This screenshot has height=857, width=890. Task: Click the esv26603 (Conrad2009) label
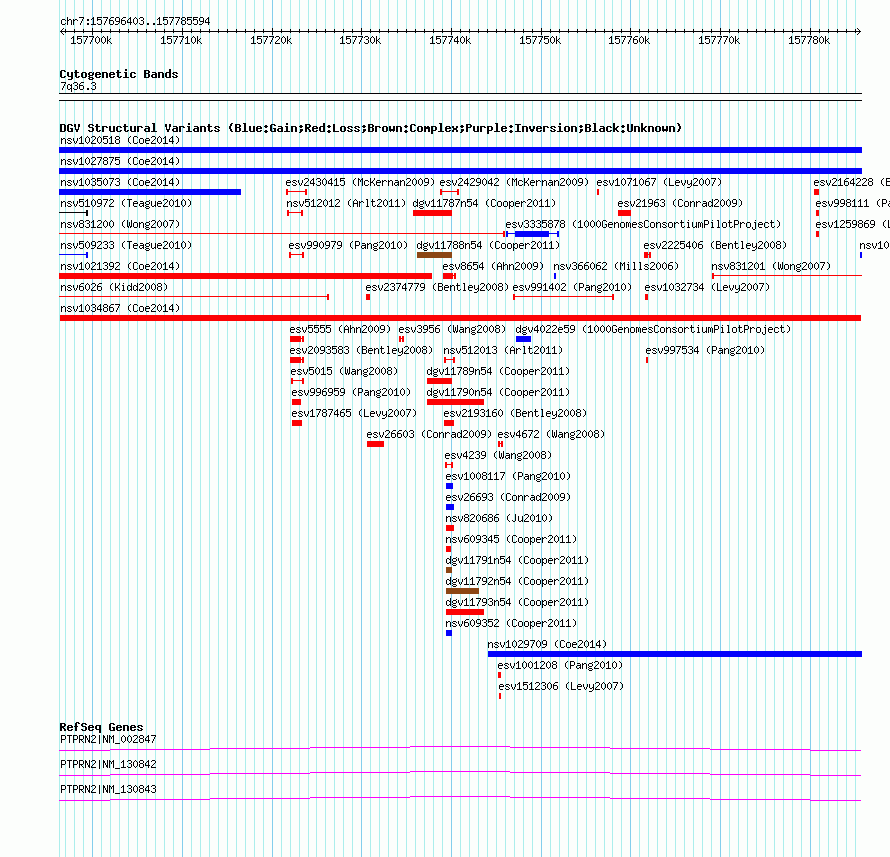pyautogui.click(x=429, y=434)
